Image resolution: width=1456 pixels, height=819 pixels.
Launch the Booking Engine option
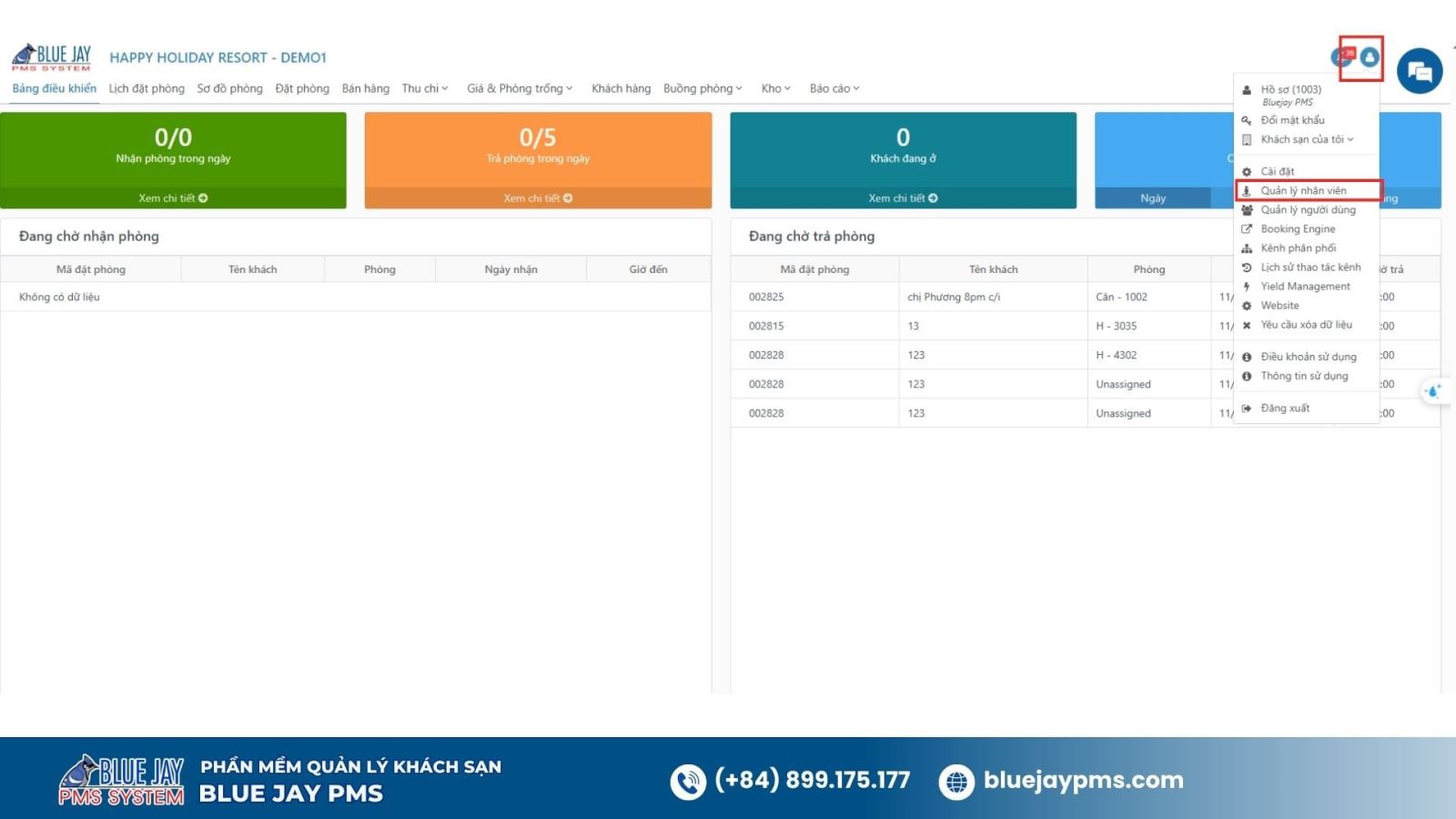[x=1296, y=228]
